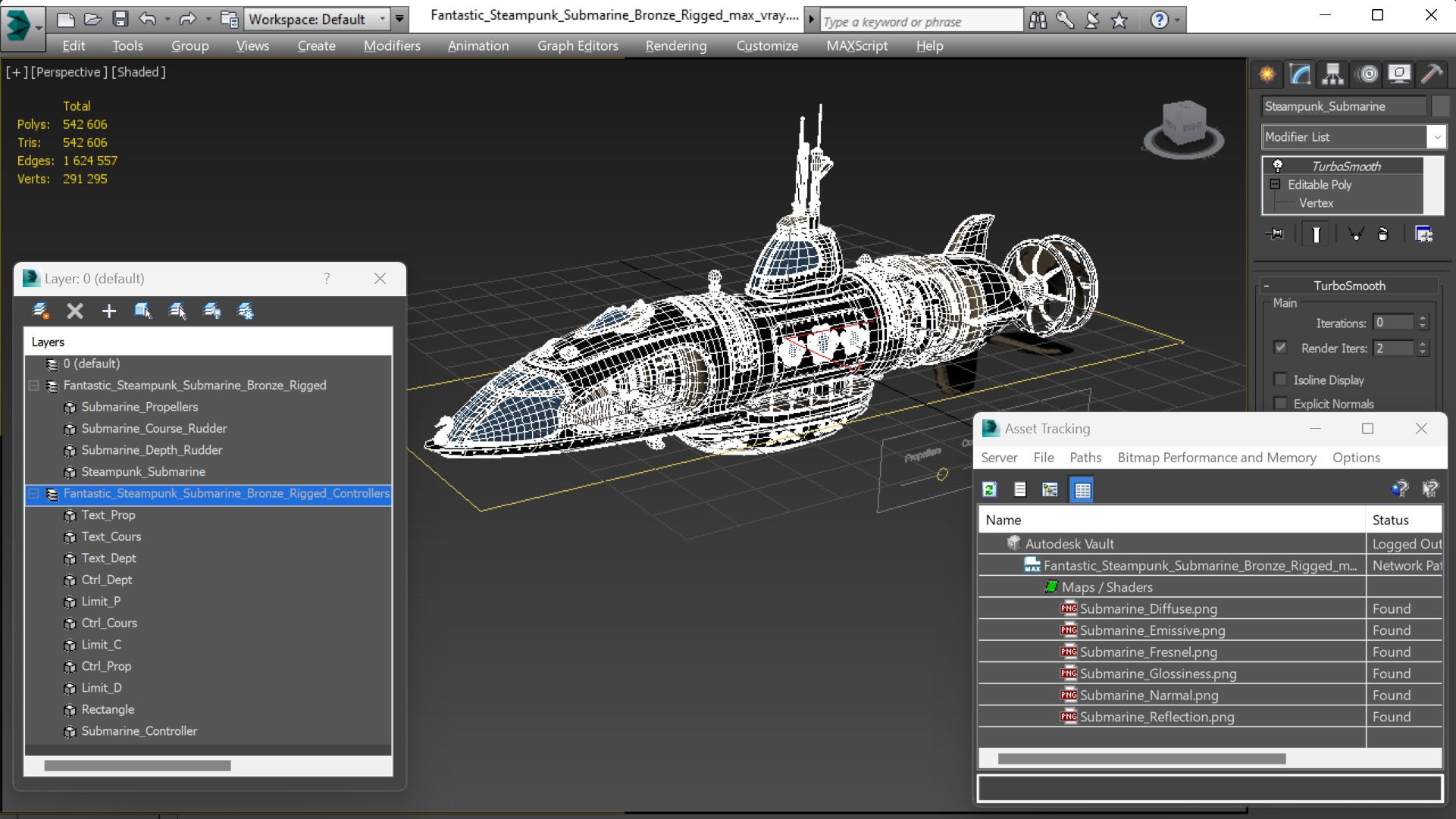The width and height of the screenshot is (1456, 819).
Task: Click the Steampunk_Submarine object name field
Action: coord(1344,106)
